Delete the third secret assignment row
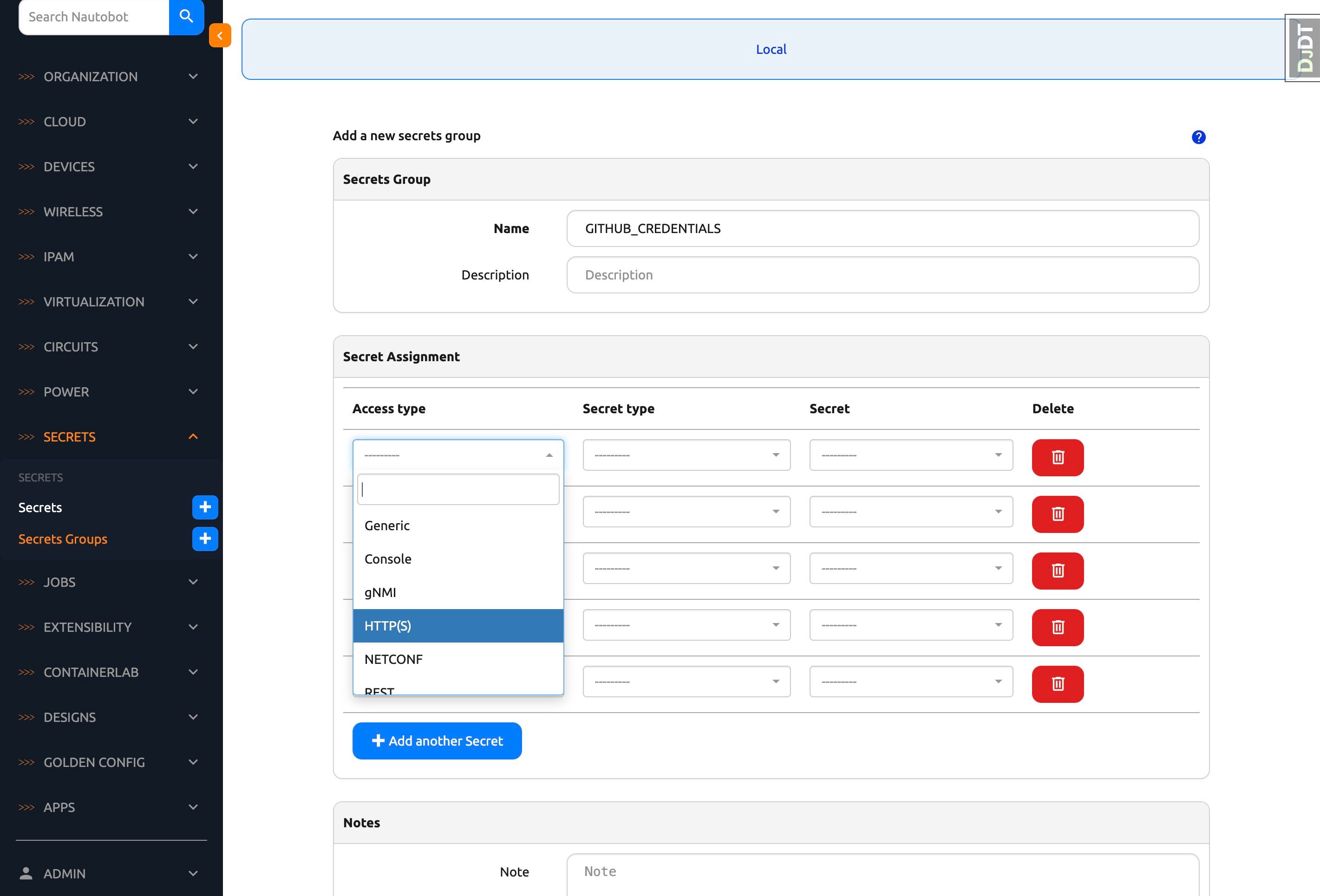1320x896 pixels. pos(1057,571)
